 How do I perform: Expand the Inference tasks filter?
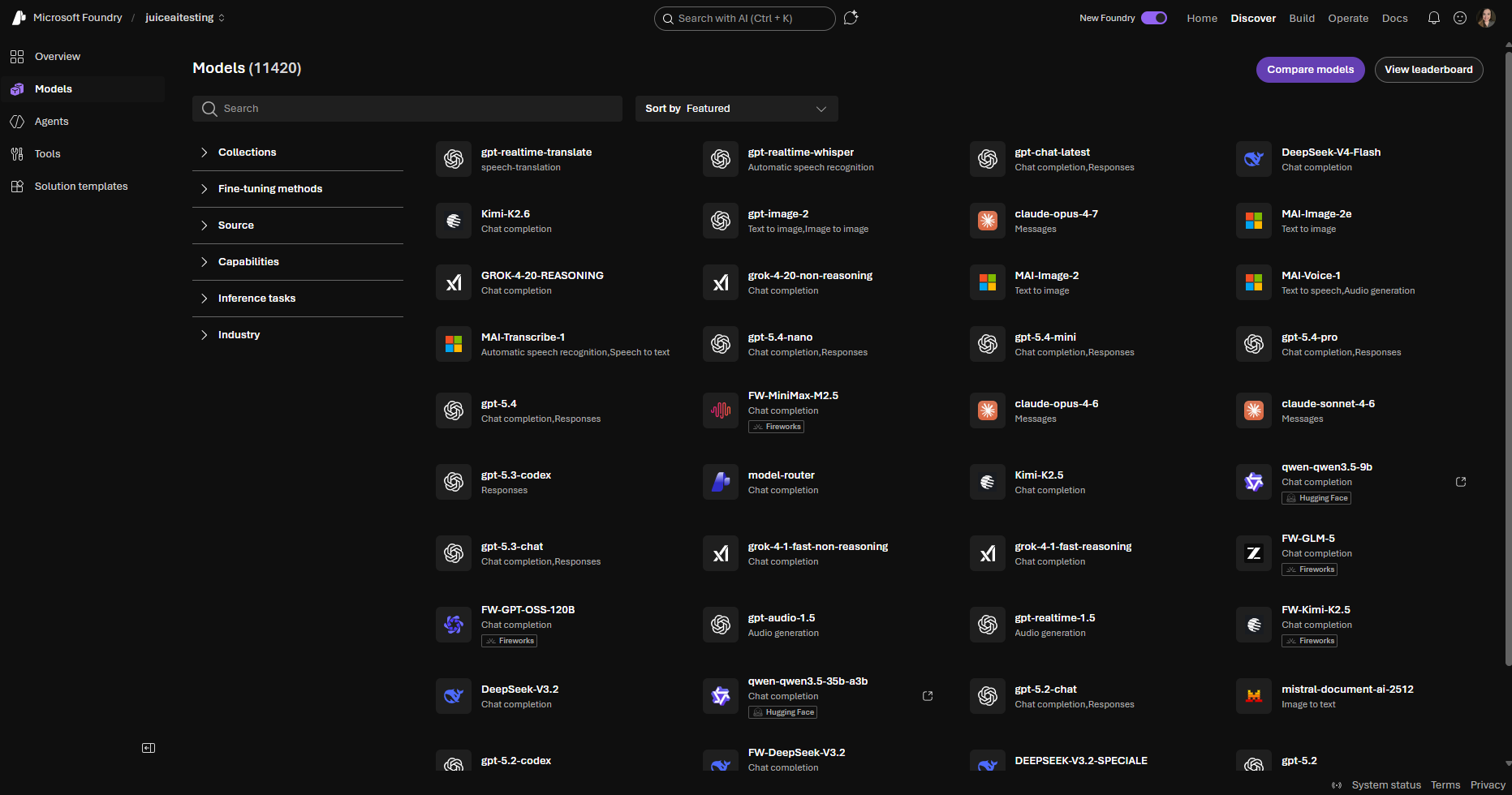298,299
